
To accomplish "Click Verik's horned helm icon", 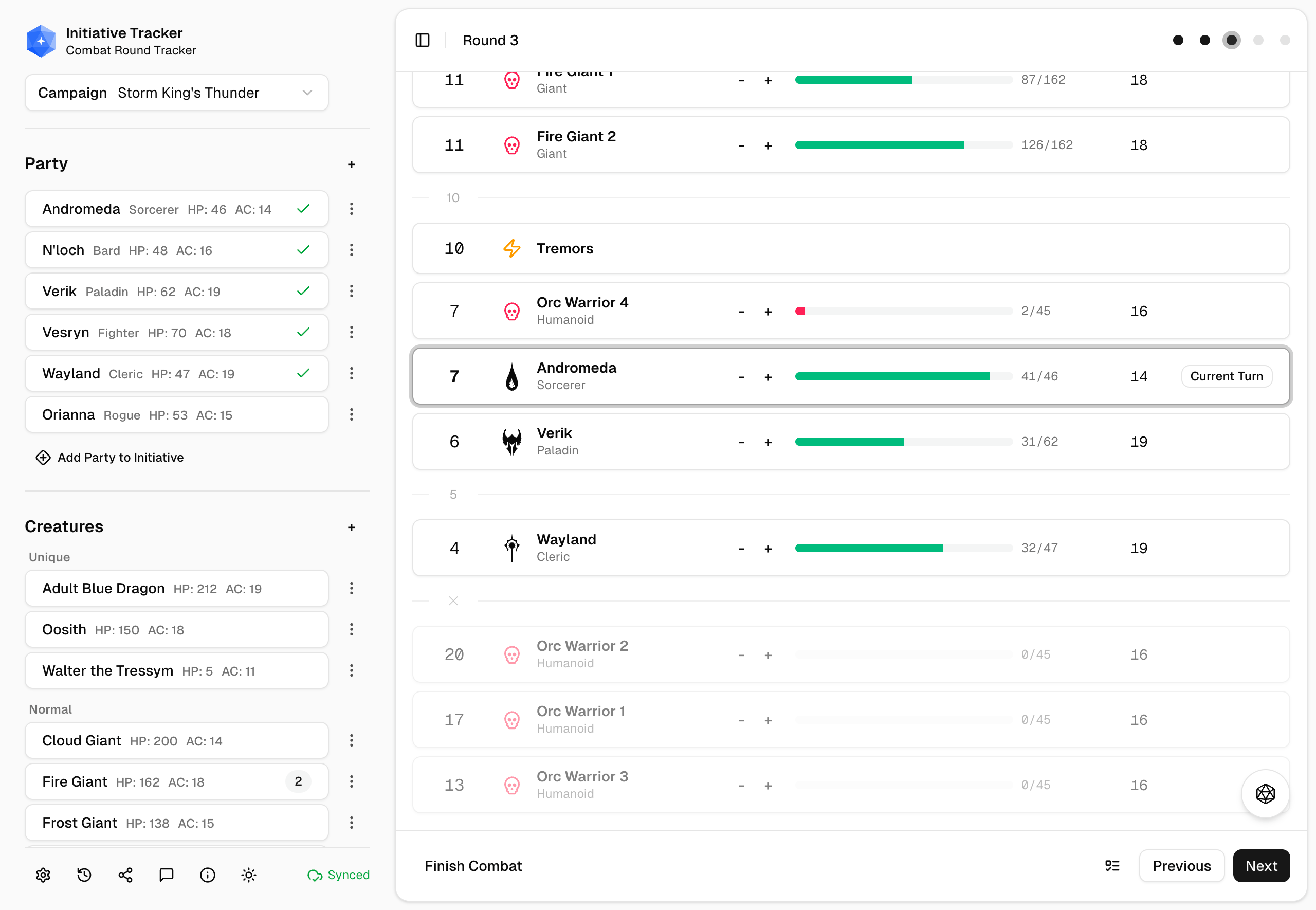I will tap(512, 441).
